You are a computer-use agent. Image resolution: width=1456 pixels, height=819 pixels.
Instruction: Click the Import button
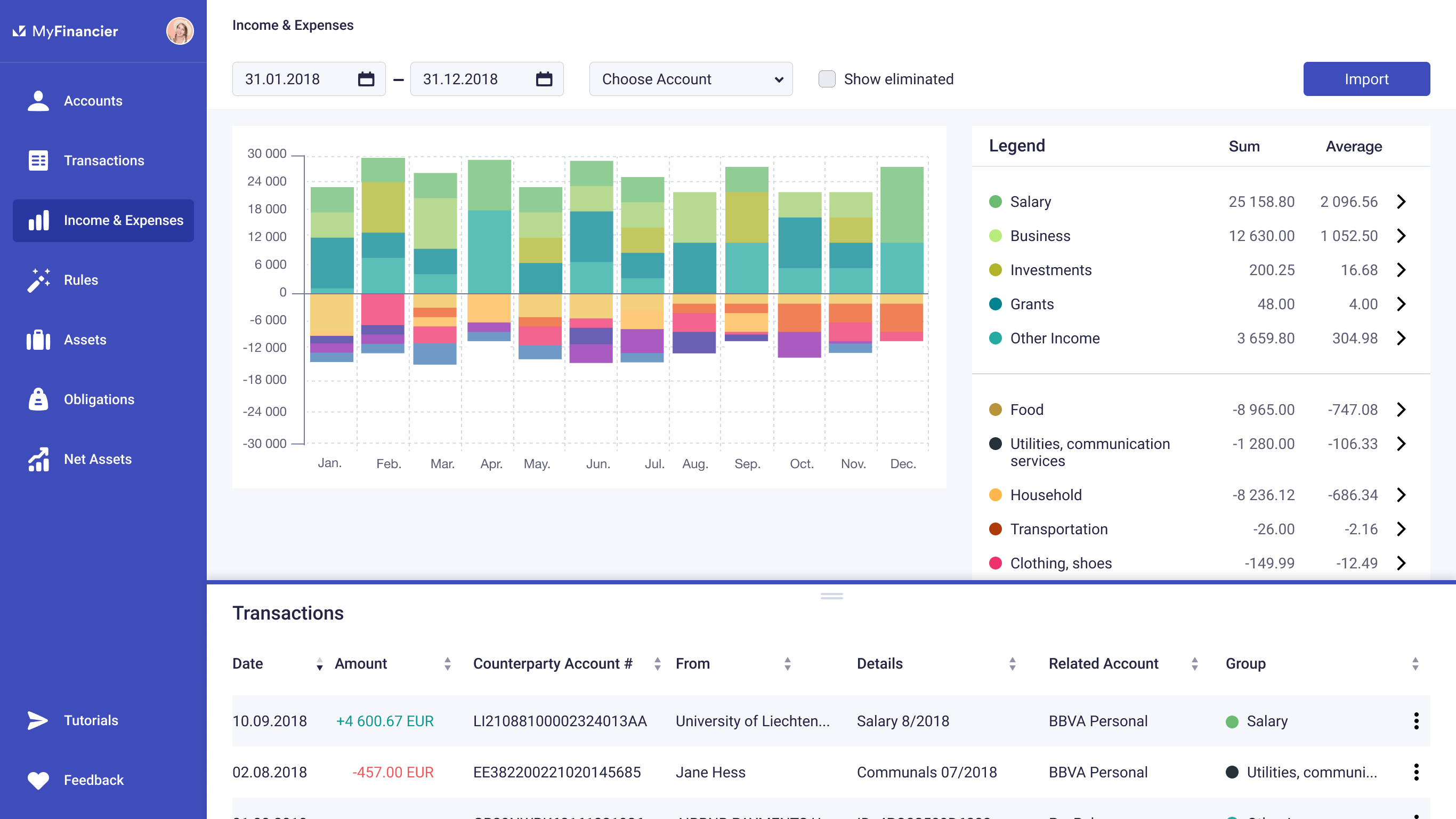[x=1366, y=79]
